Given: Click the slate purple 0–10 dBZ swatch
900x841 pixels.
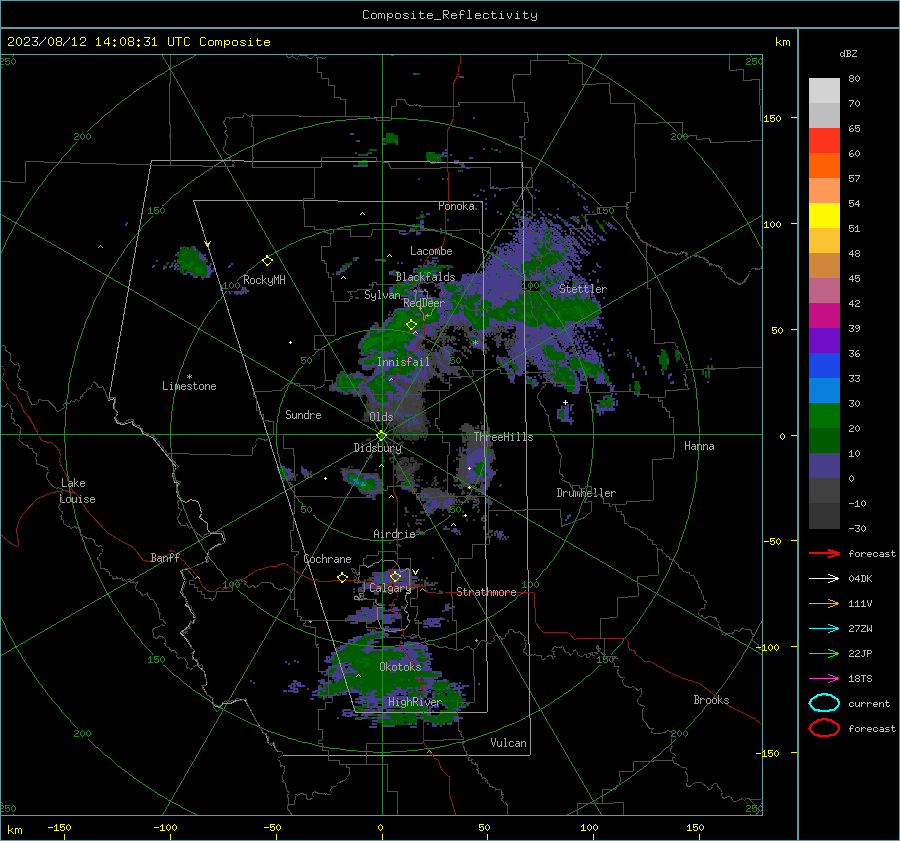Looking at the screenshot, I should click(x=824, y=466).
